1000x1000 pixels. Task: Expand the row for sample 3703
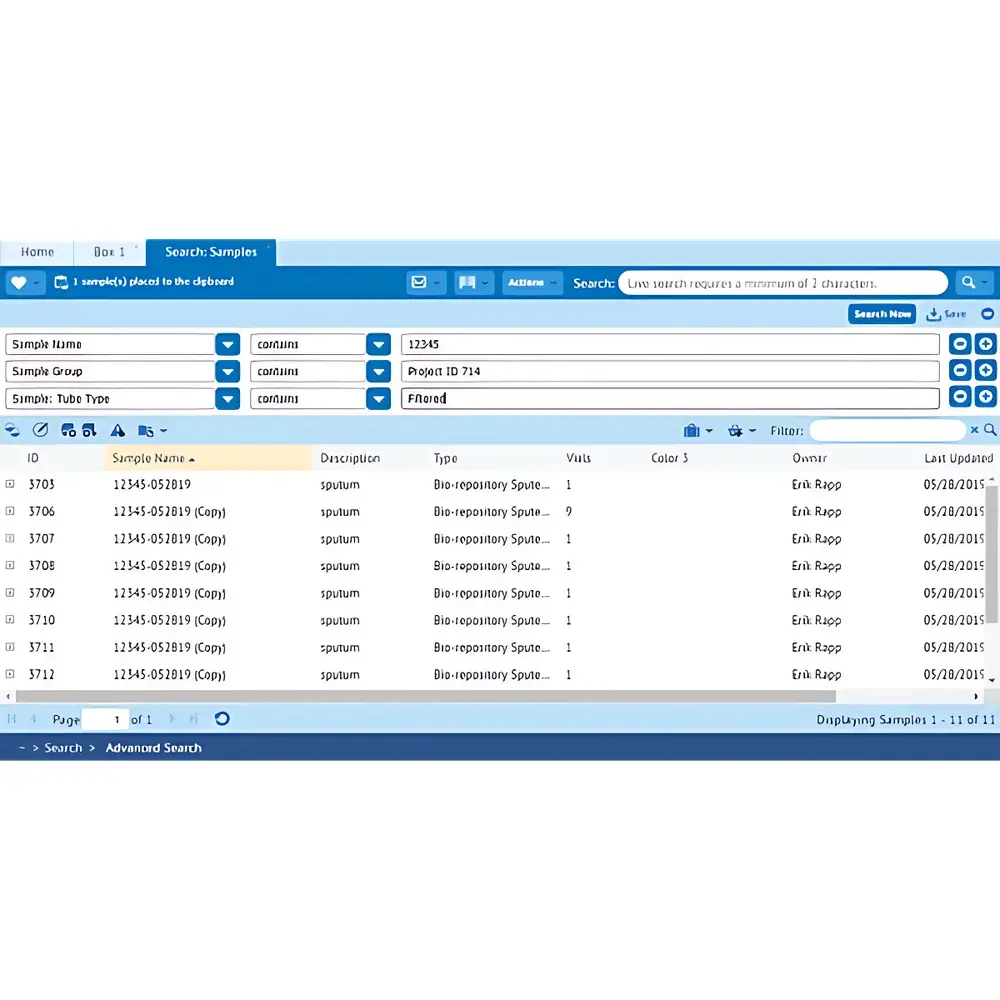10,484
